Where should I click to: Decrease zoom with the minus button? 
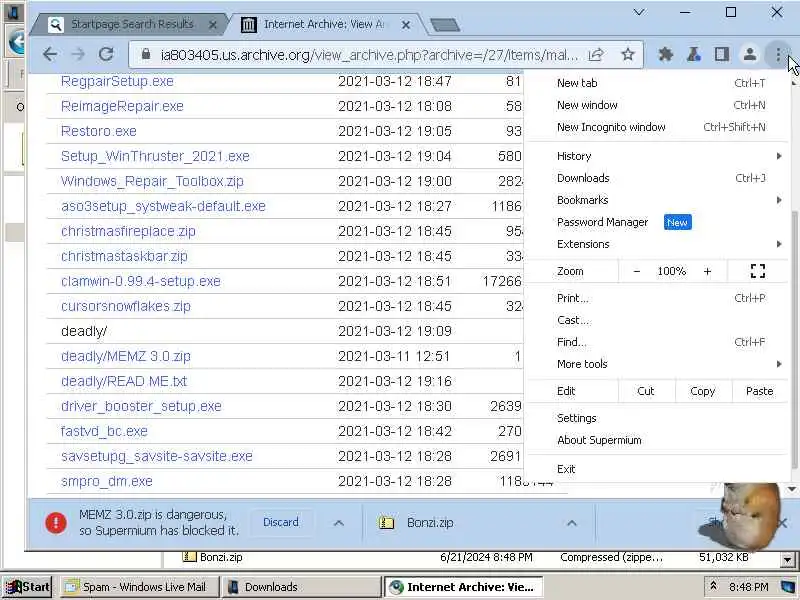coord(636,271)
